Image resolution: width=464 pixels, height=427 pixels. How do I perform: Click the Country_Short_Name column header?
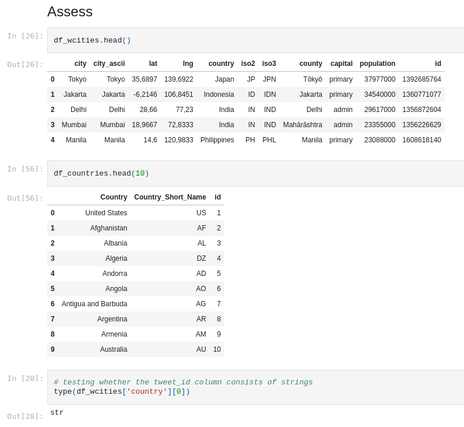pyautogui.click(x=170, y=197)
